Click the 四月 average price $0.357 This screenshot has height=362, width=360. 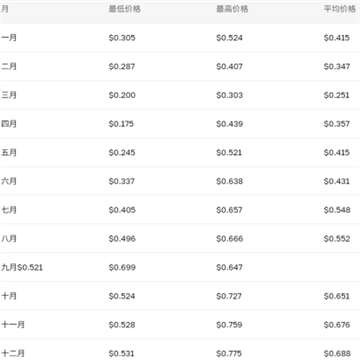click(337, 124)
